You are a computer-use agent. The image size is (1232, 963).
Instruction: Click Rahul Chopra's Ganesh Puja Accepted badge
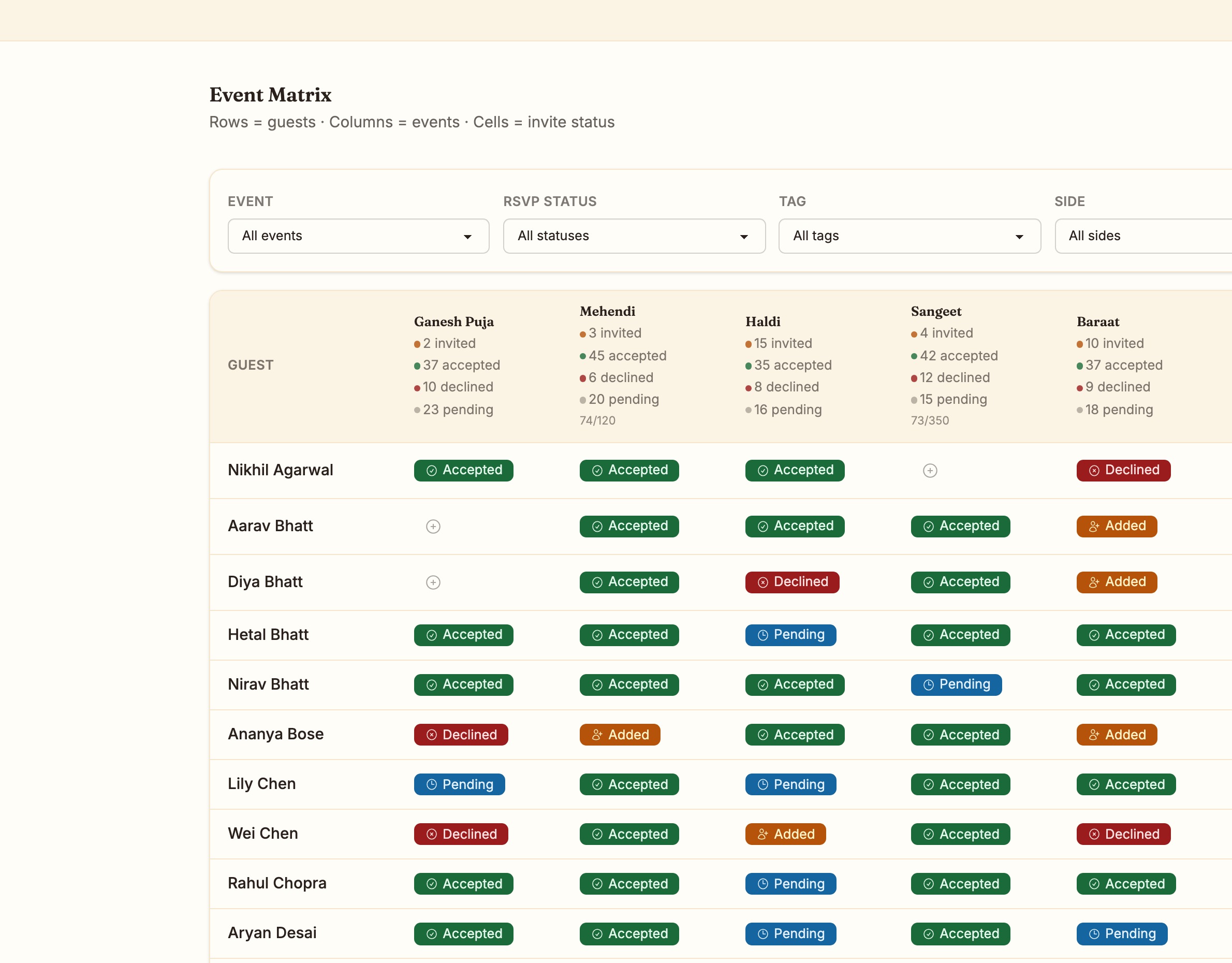click(x=463, y=883)
